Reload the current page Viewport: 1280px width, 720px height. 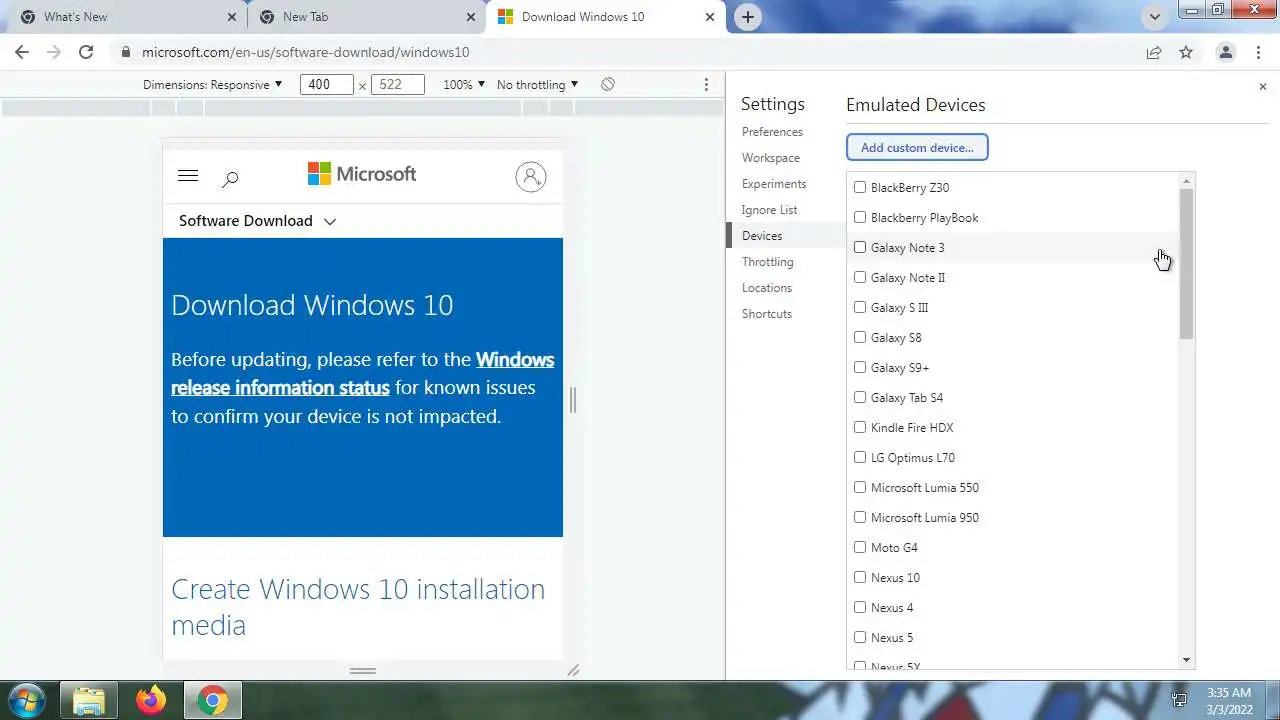point(86,52)
